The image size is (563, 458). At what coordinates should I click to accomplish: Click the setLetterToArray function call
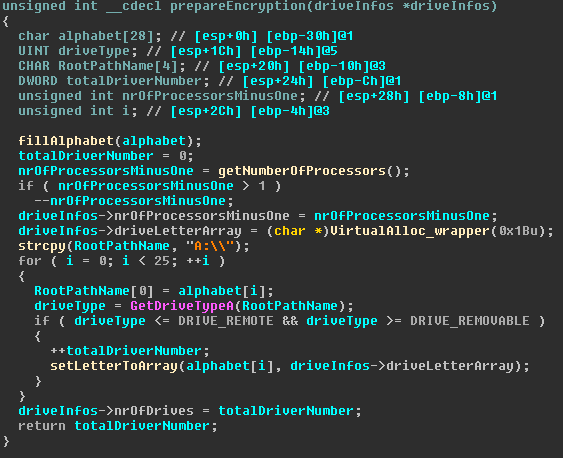[113, 366]
